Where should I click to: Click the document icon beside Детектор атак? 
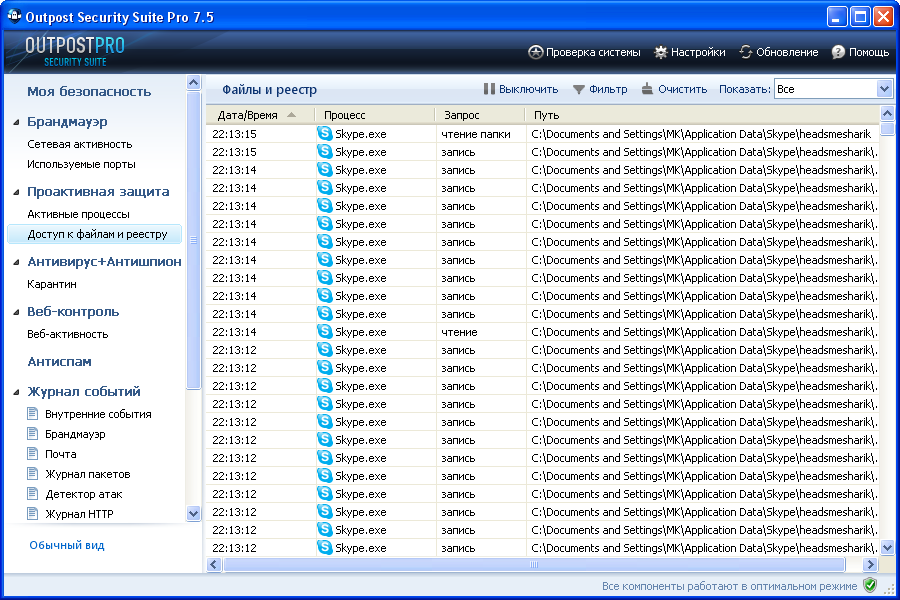(x=33, y=494)
